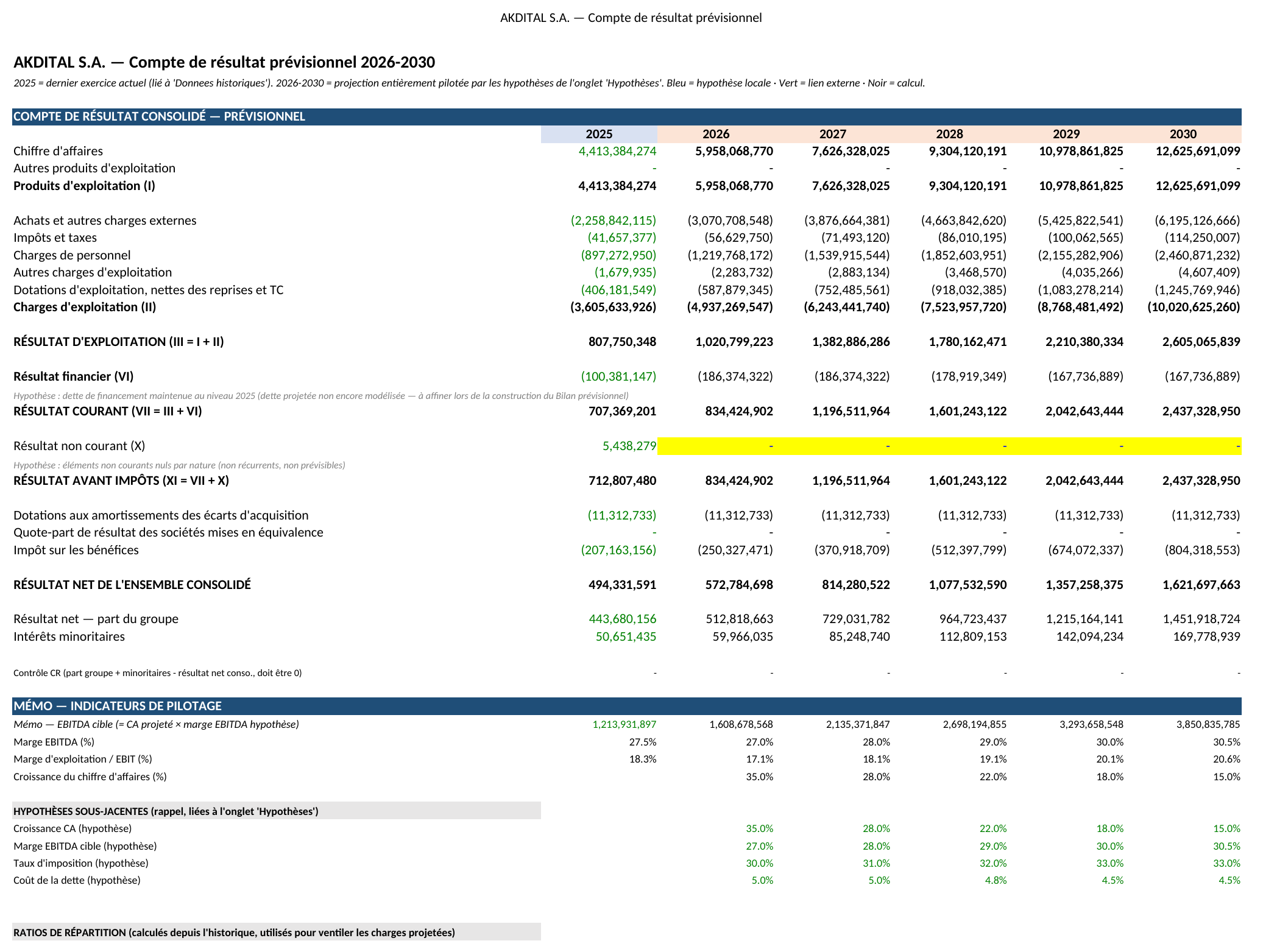This screenshot has height=952, width=1263.
Task: Select the 2025 Résultat courant value 707,369,201
Action: coord(622,411)
